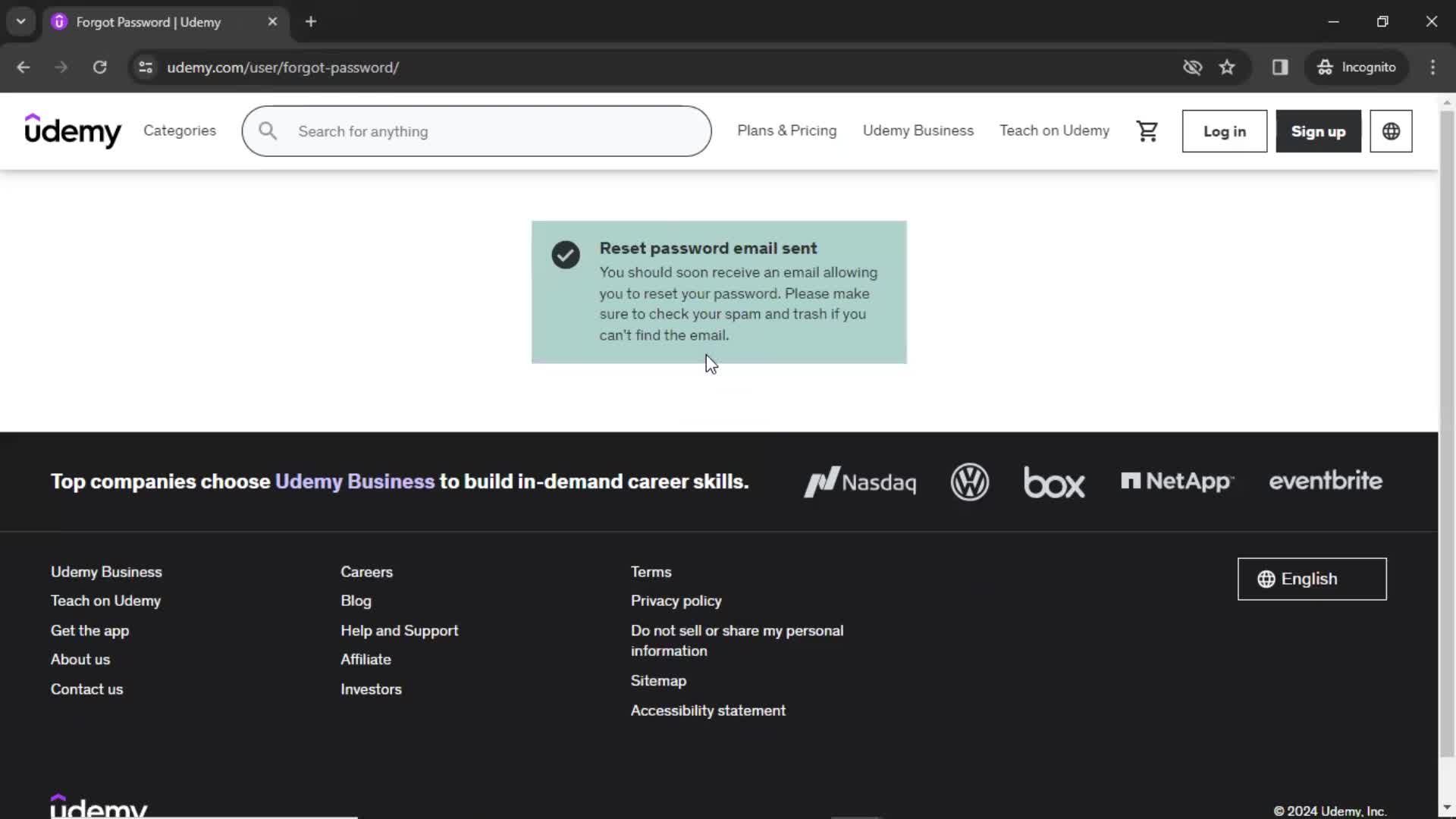Click the Help and Support link
This screenshot has height=819, width=1456.
pyautogui.click(x=399, y=629)
